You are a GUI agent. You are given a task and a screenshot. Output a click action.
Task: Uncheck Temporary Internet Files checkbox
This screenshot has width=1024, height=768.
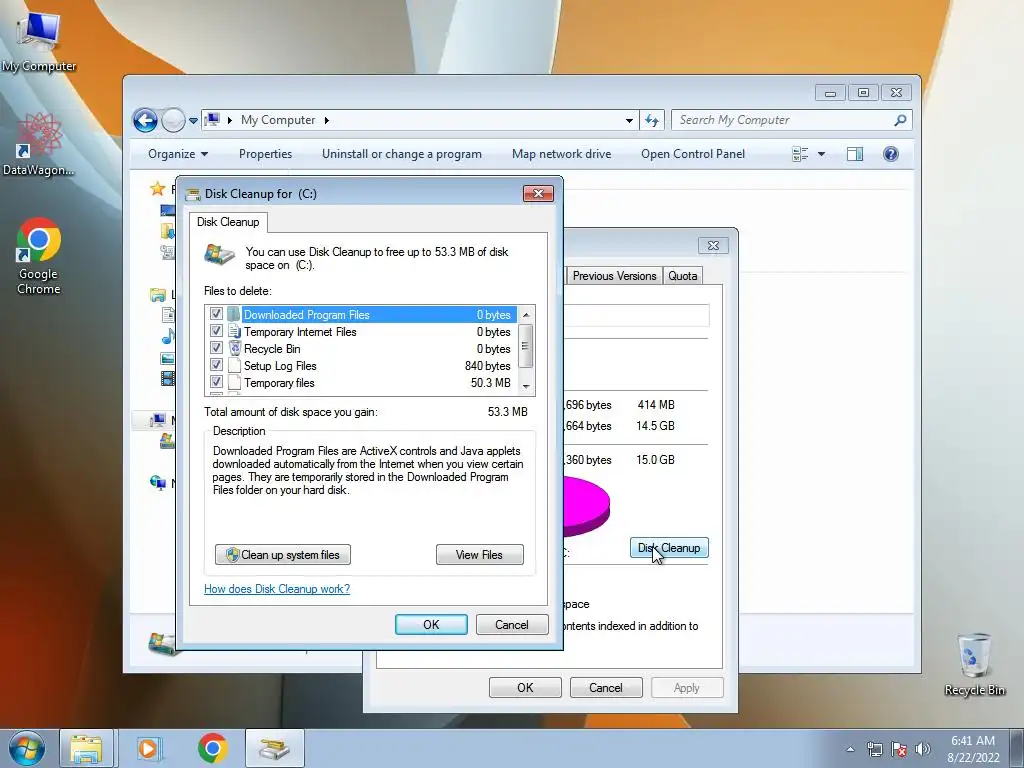point(216,331)
